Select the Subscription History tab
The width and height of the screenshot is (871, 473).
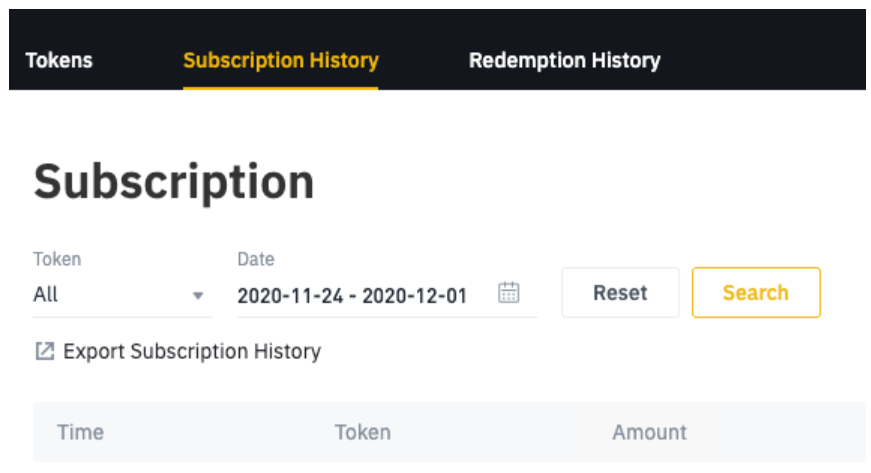[x=281, y=60]
